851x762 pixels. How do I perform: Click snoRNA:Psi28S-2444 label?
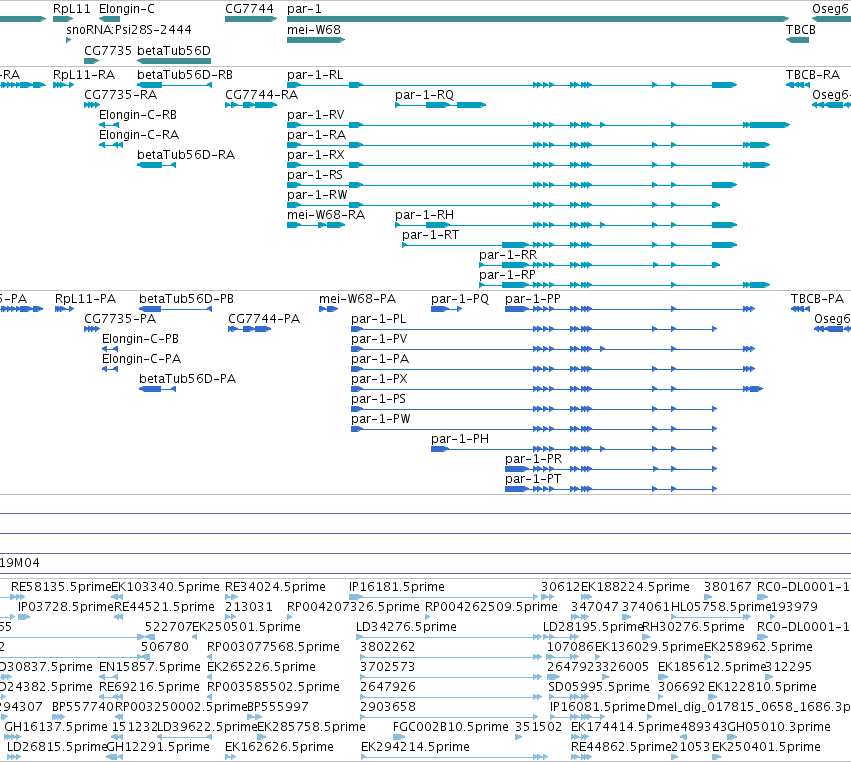(129, 30)
